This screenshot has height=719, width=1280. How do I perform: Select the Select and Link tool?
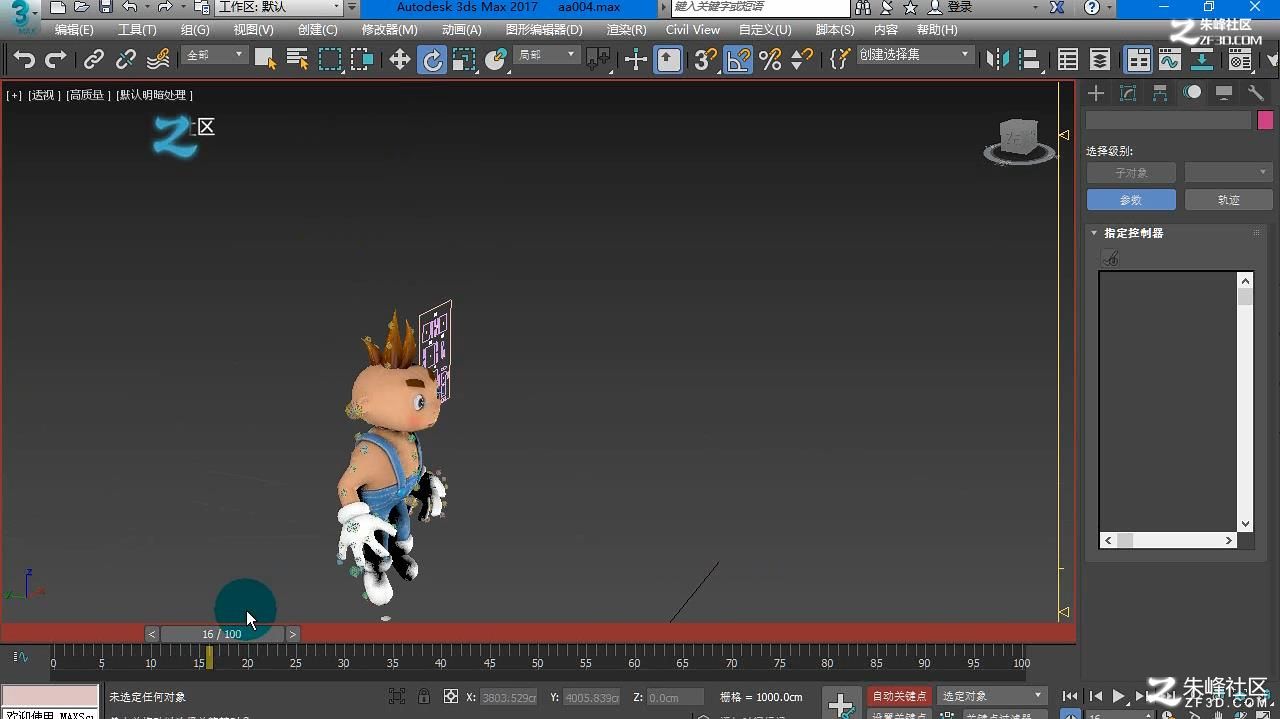[x=94, y=60]
